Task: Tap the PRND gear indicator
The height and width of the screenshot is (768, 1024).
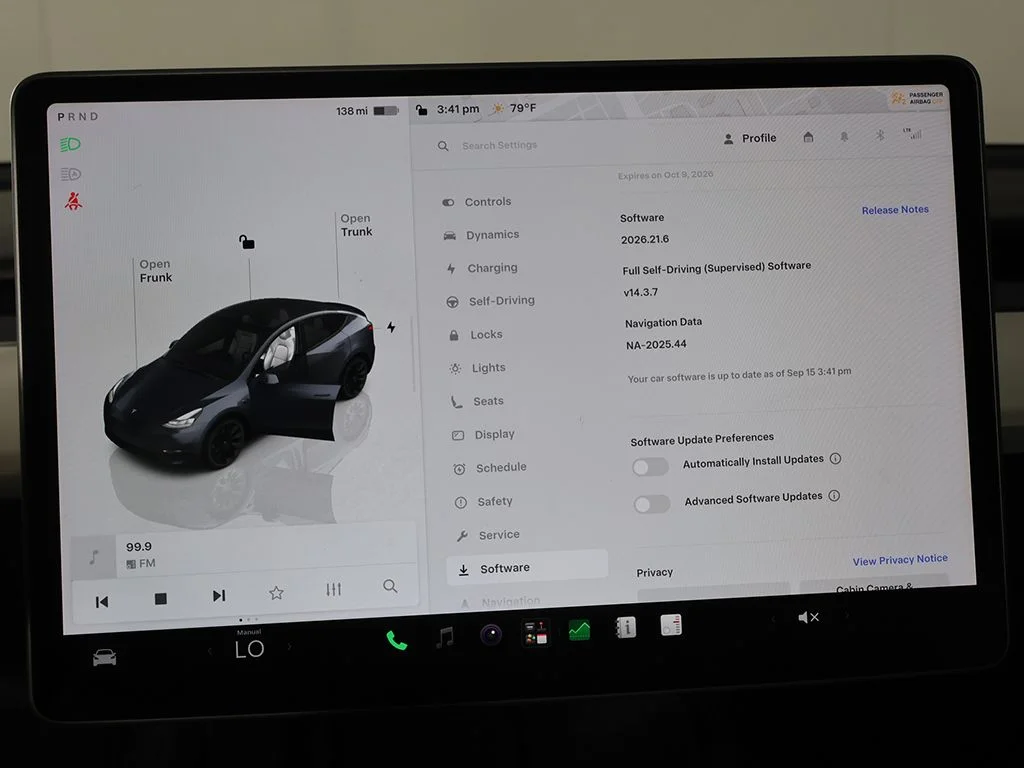Action: pyautogui.click(x=78, y=116)
